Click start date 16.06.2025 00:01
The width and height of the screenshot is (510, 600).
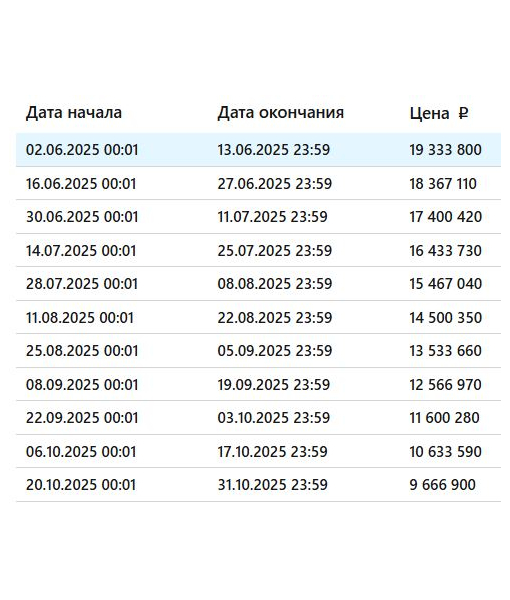point(81,184)
